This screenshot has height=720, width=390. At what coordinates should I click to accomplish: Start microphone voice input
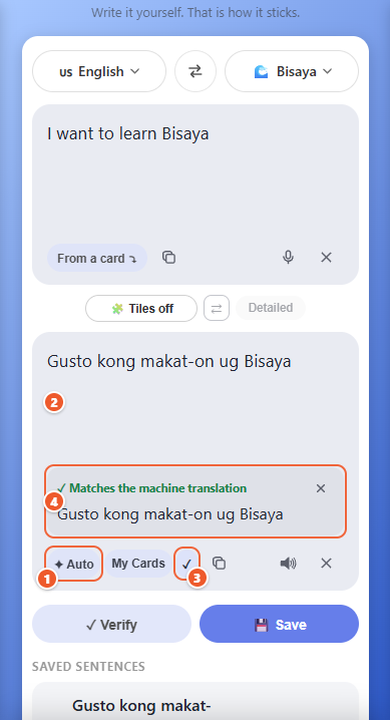click(288, 257)
